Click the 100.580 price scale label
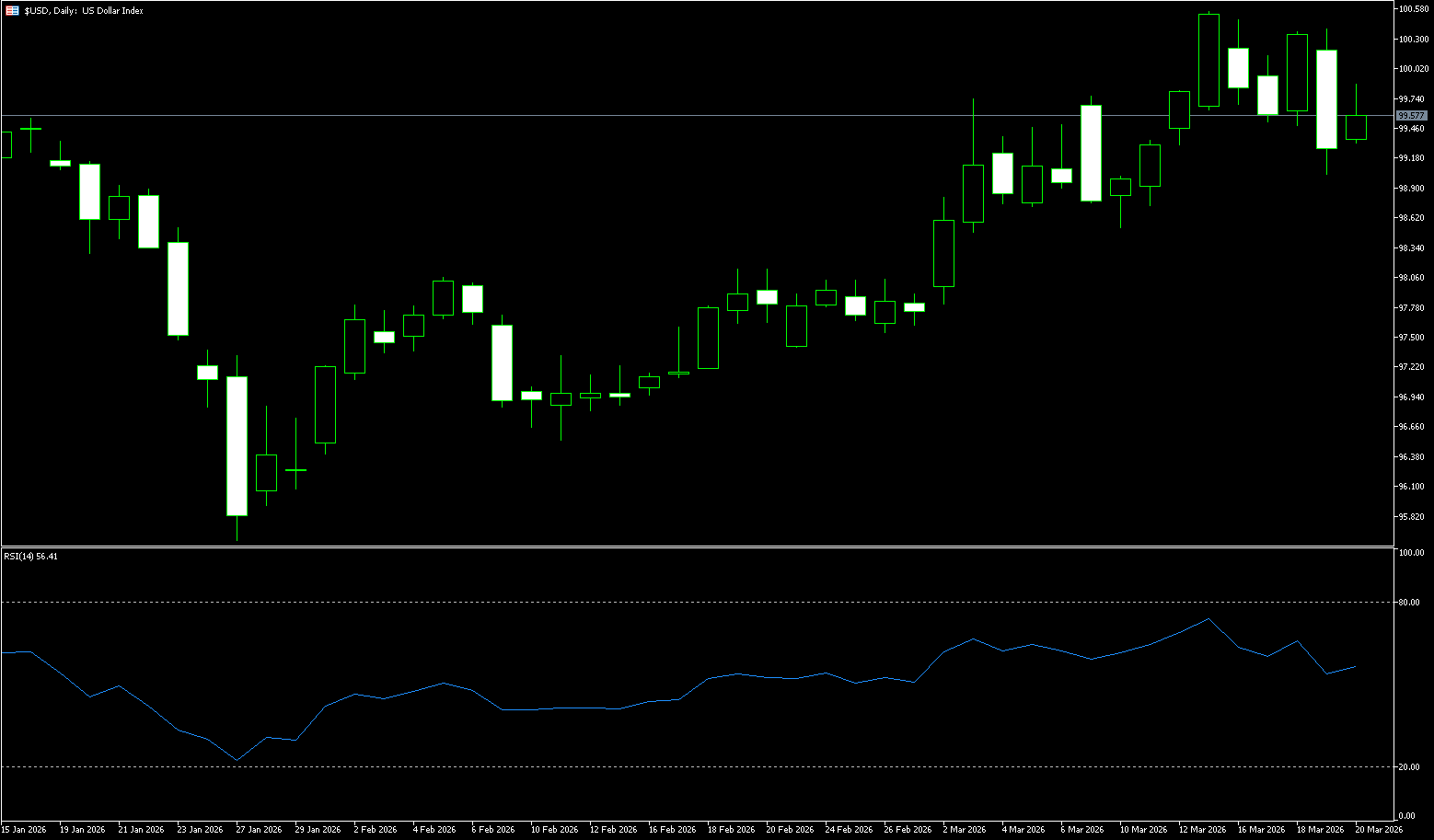 [1413, 9]
